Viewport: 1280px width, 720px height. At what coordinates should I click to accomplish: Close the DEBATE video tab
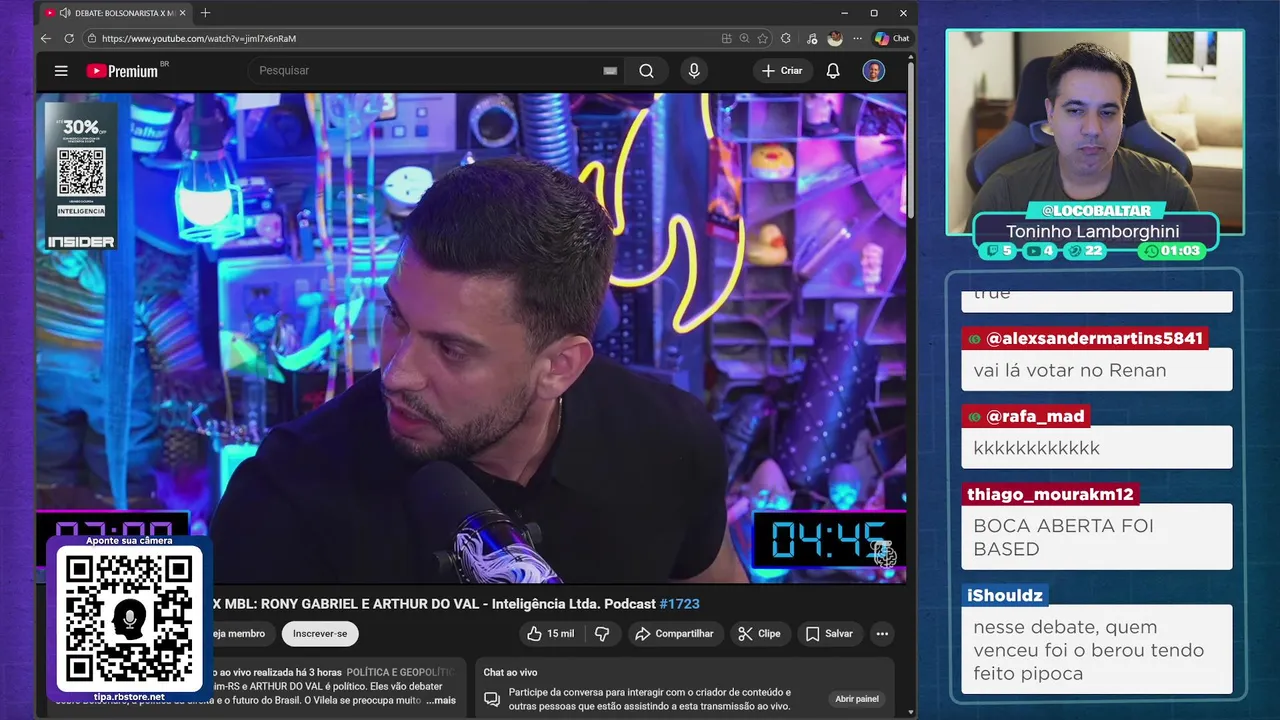pos(183,13)
